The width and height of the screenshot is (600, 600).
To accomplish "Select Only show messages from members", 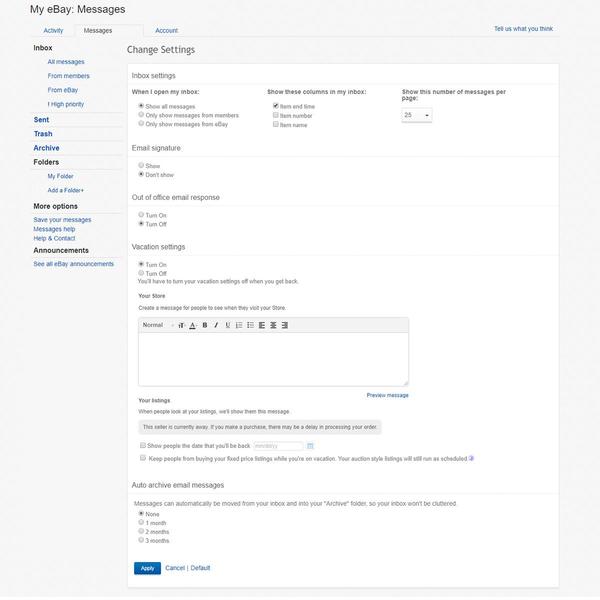I will [x=141, y=114].
